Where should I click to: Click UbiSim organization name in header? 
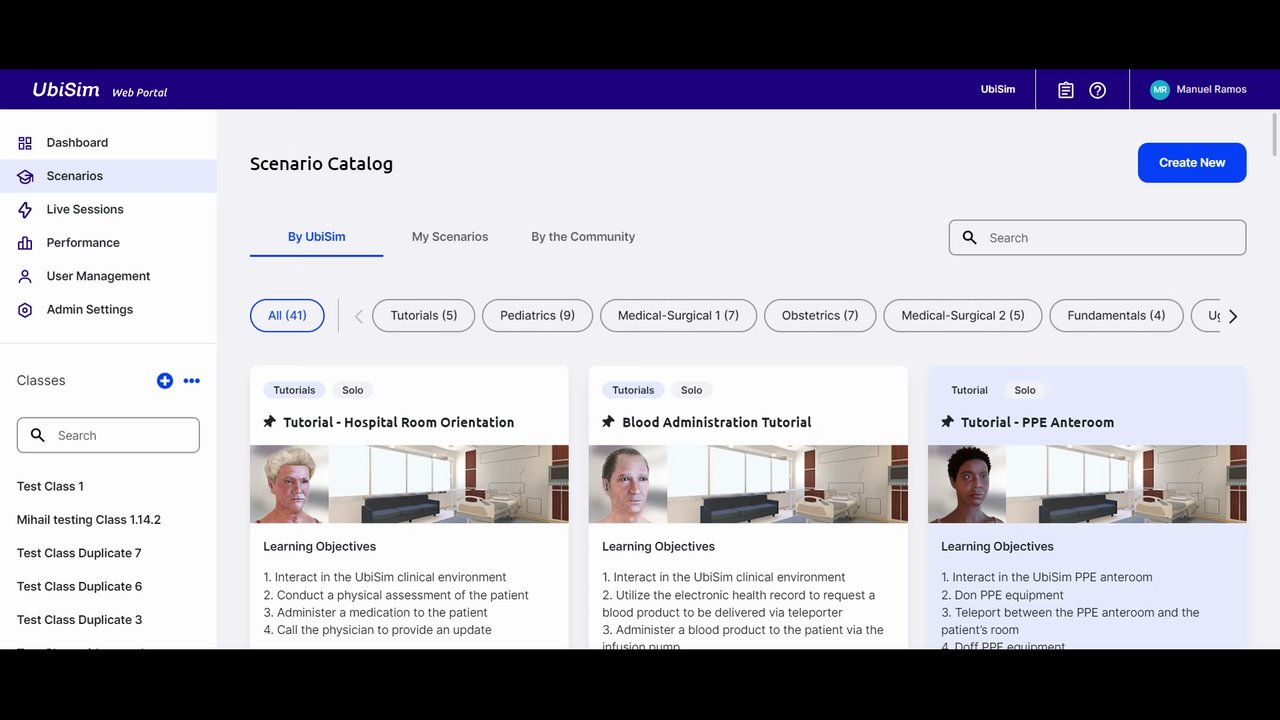pyautogui.click(x=998, y=90)
